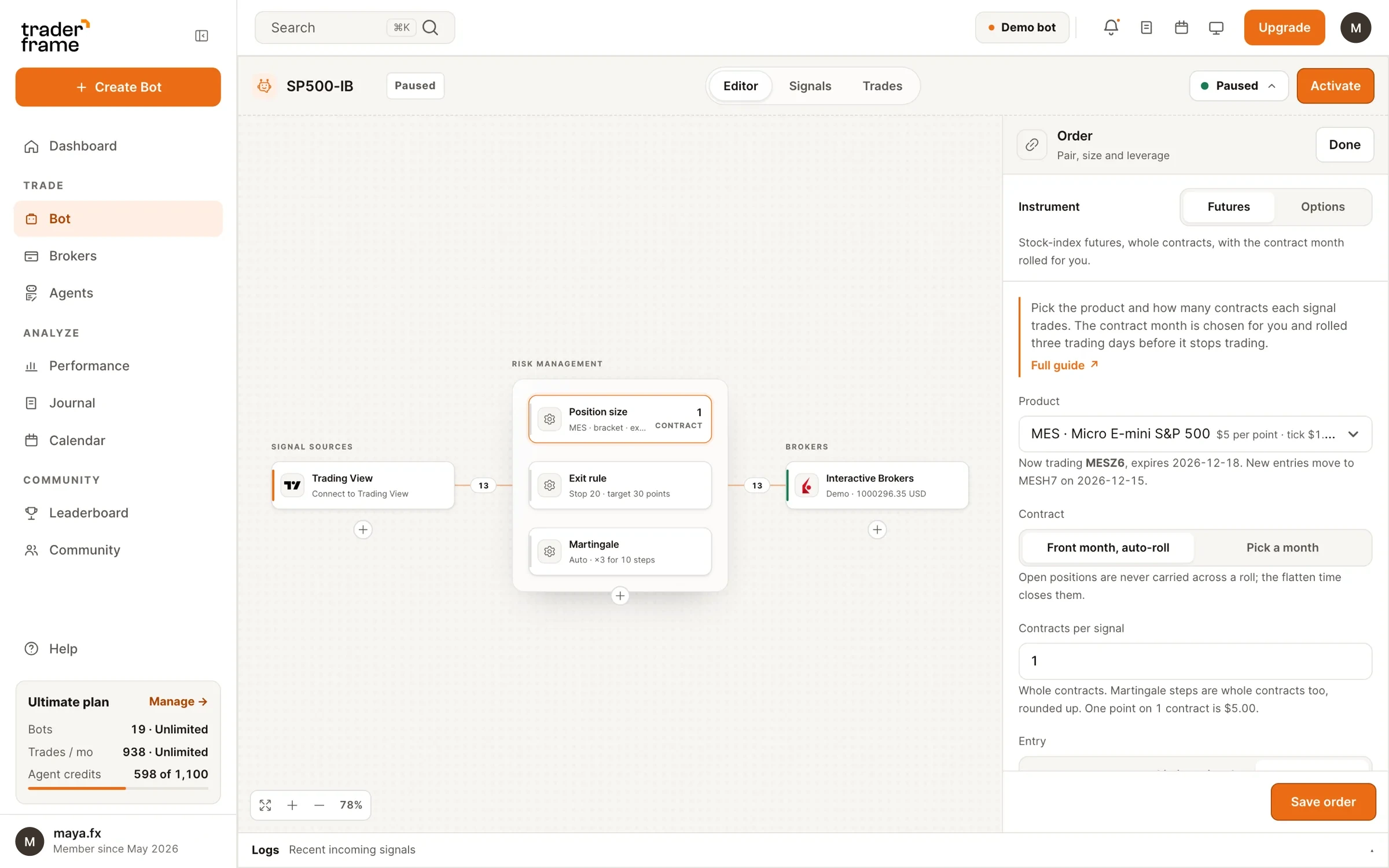Switch instrument to Options

(x=1322, y=207)
